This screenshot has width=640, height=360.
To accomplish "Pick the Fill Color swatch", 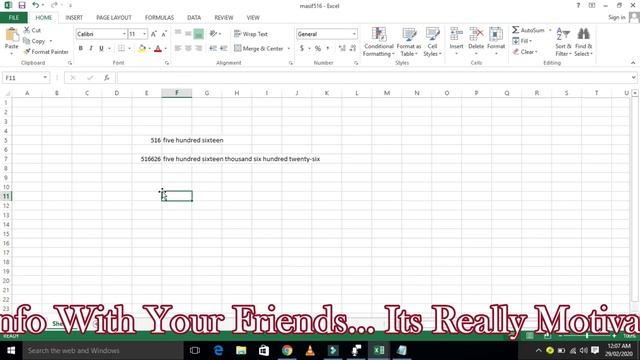I will tap(142, 49).
